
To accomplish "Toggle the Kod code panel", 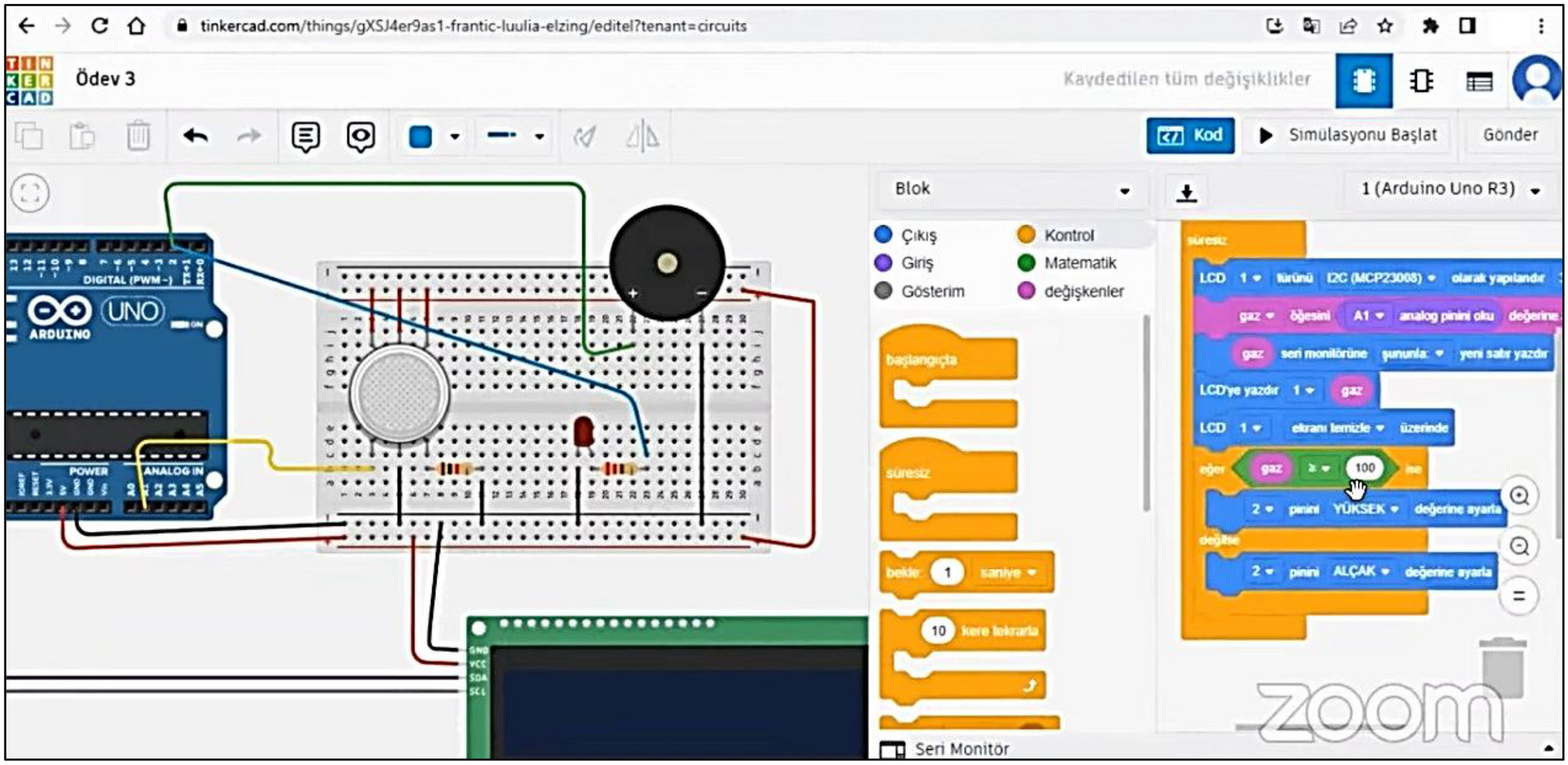I will (1190, 135).
